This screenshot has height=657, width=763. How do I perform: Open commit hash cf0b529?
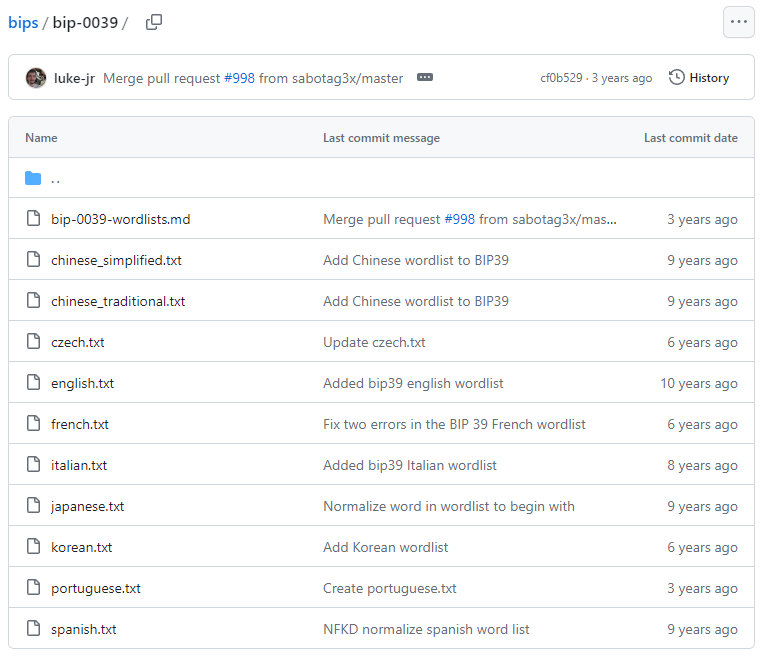562,78
